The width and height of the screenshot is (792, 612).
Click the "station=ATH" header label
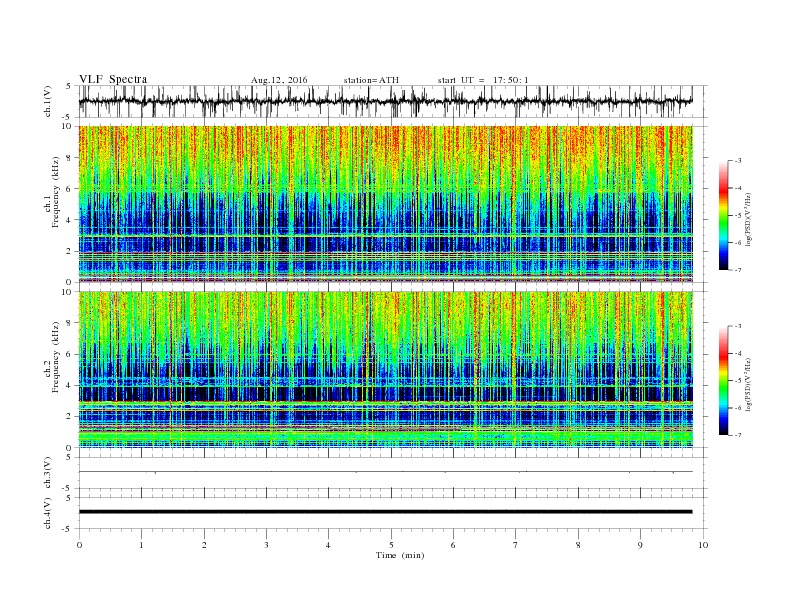371,80
